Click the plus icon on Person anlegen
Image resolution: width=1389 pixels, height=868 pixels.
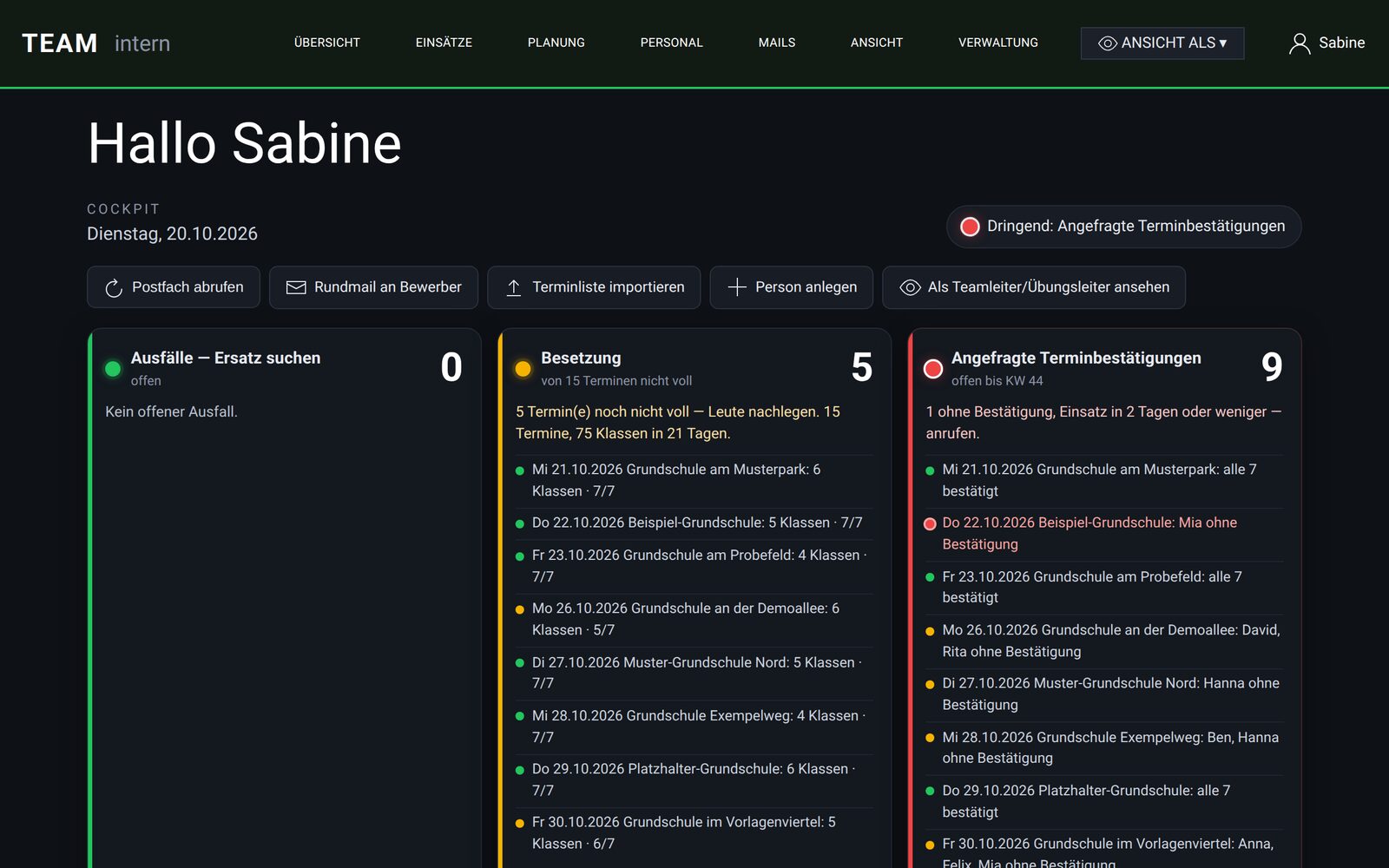pyautogui.click(x=737, y=287)
